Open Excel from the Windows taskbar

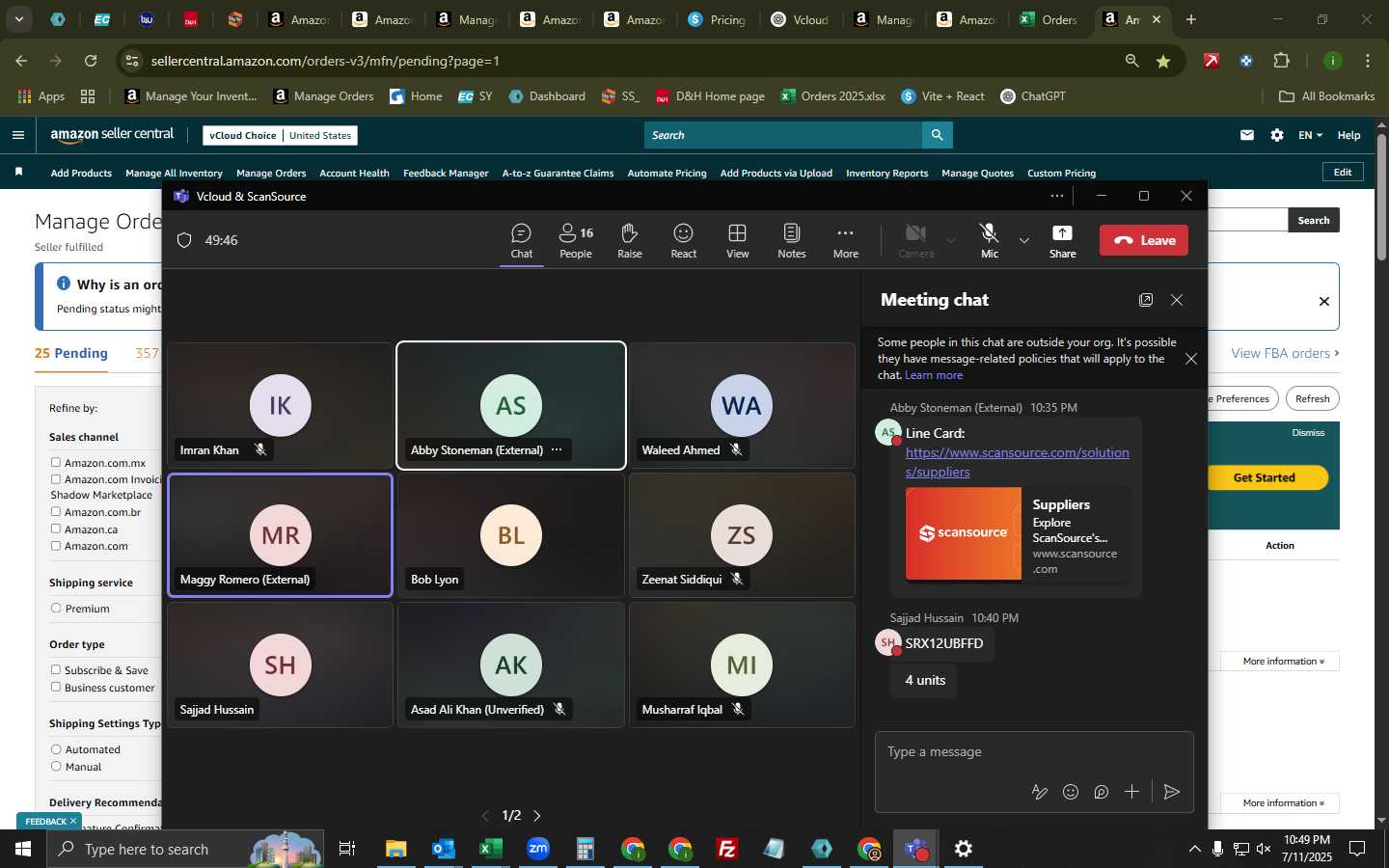pyautogui.click(x=490, y=849)
